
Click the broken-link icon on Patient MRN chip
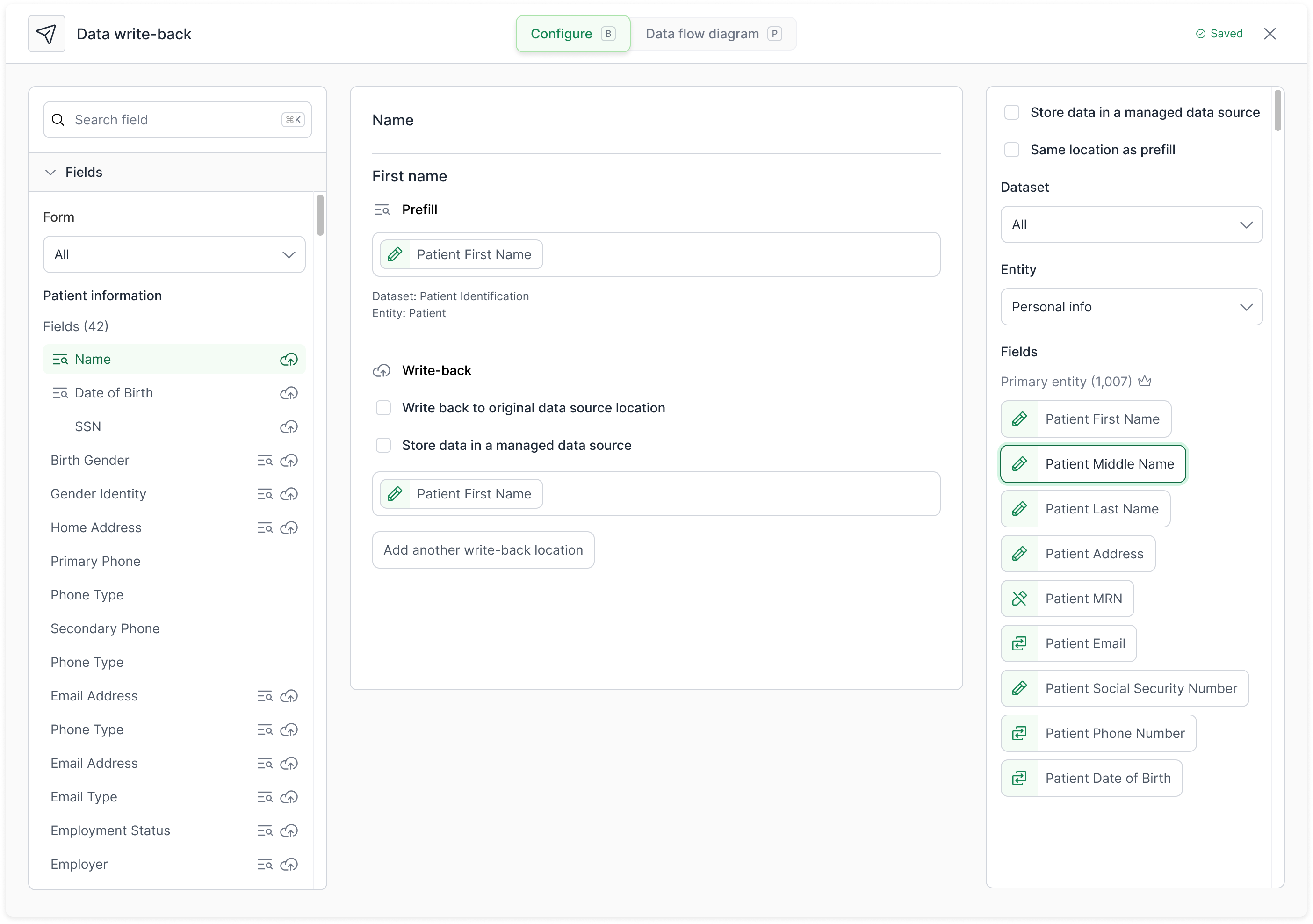1020,598
